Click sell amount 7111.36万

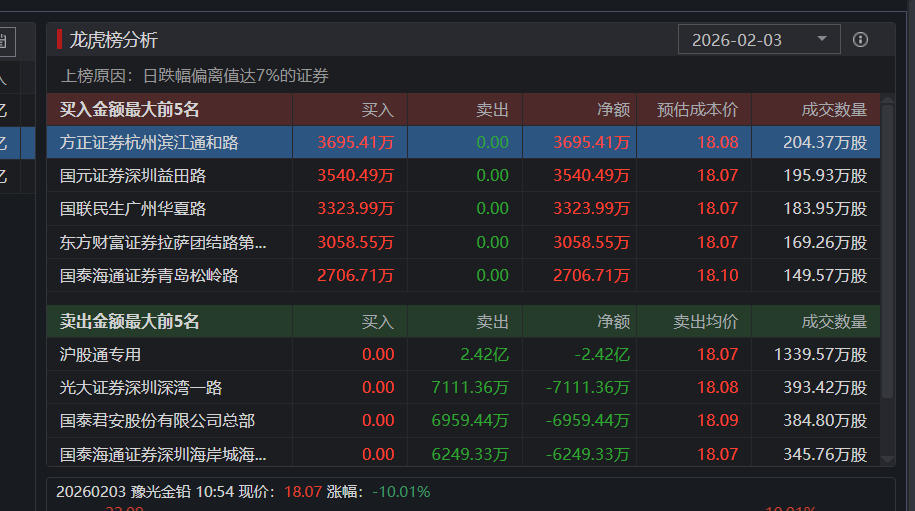click(x=470, y=387)
